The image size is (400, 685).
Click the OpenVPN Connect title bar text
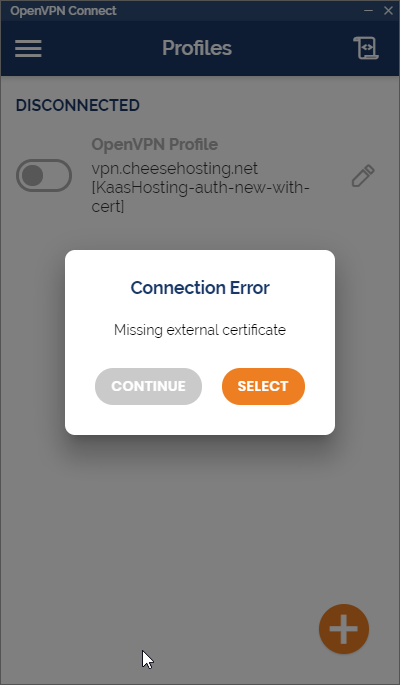click(63, 10)
